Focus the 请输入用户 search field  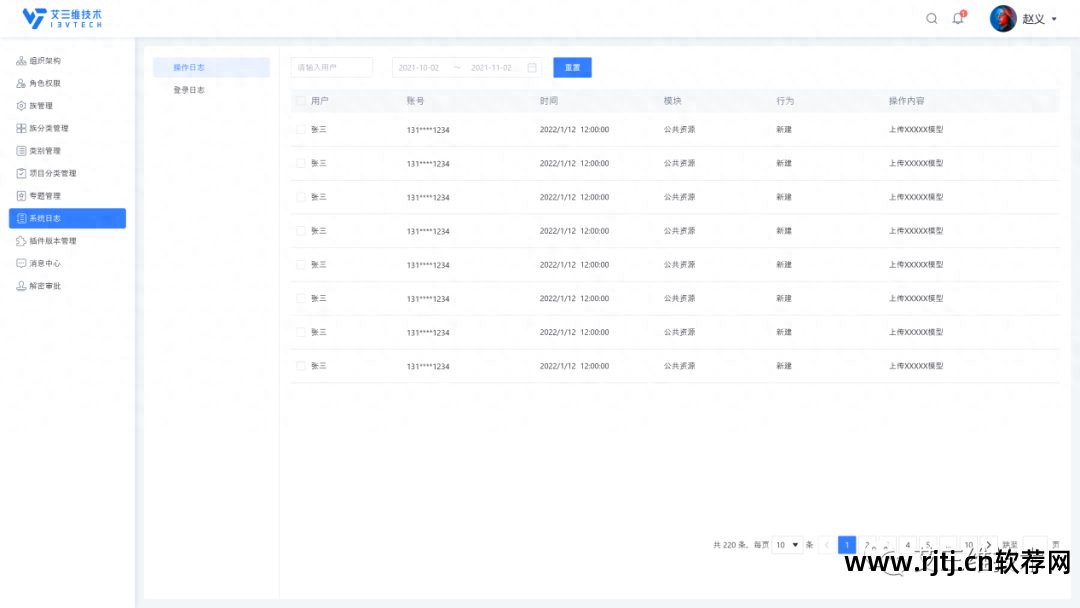pos(331,67)
